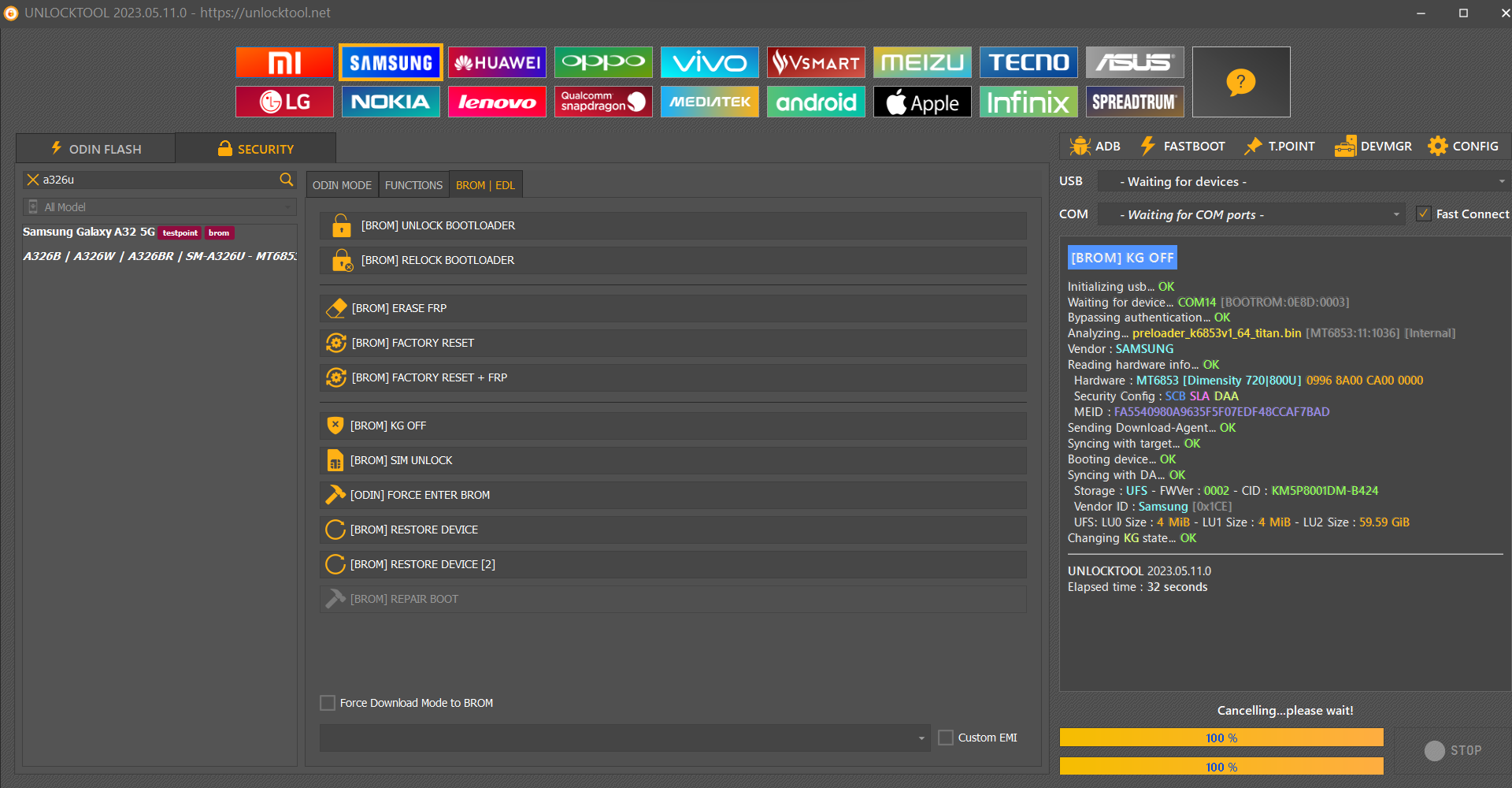Open the Huawei brand section

[497, 62]
